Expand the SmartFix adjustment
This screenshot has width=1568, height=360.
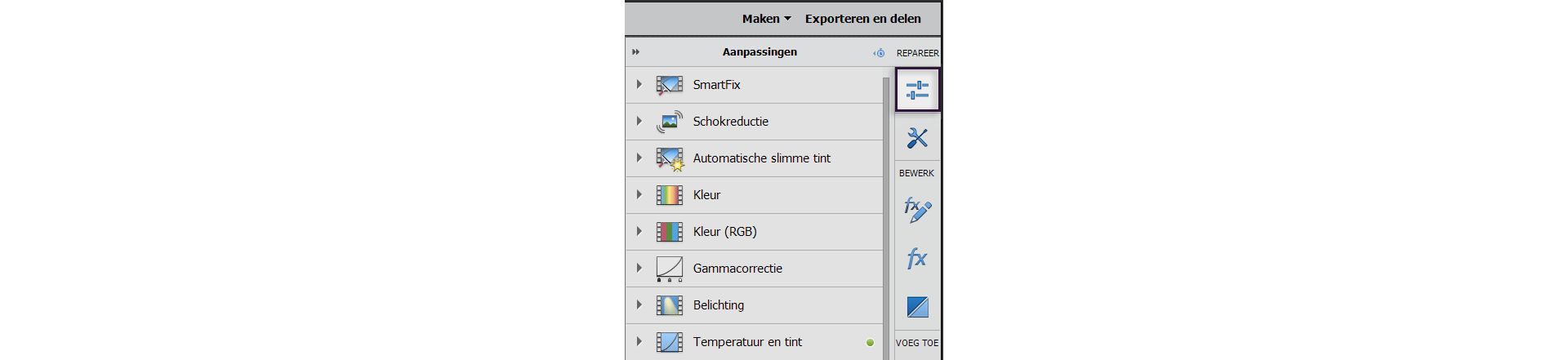tap(639, 84)
